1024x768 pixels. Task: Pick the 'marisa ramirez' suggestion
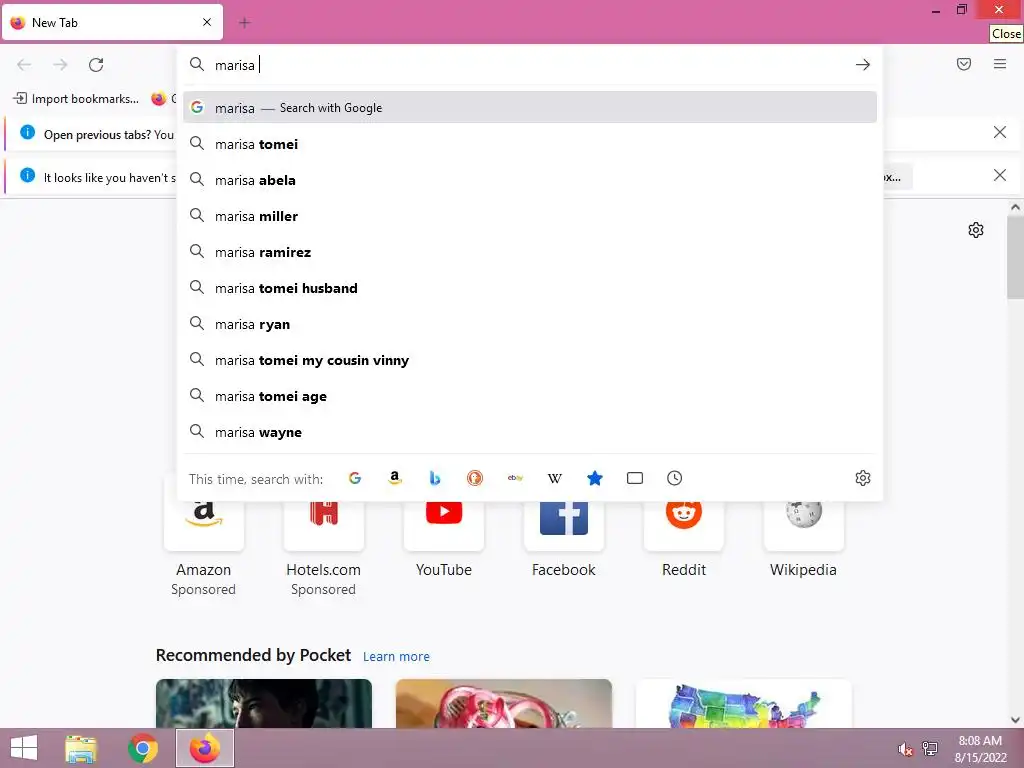coord(530,252)
